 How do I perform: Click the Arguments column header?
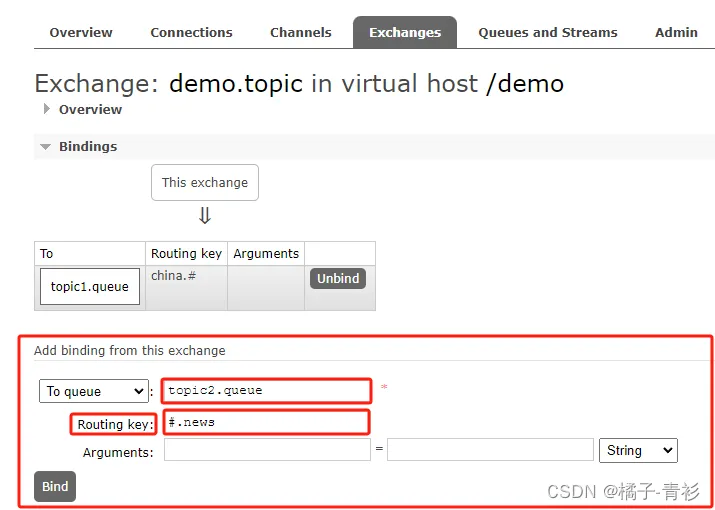pyautogui.click(x=266, y=254)
